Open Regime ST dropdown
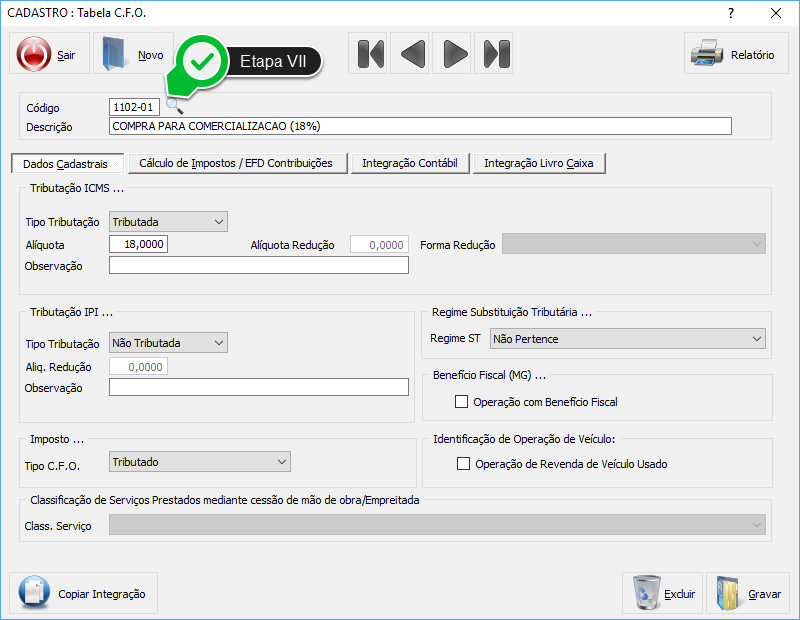 coord(628,338)
